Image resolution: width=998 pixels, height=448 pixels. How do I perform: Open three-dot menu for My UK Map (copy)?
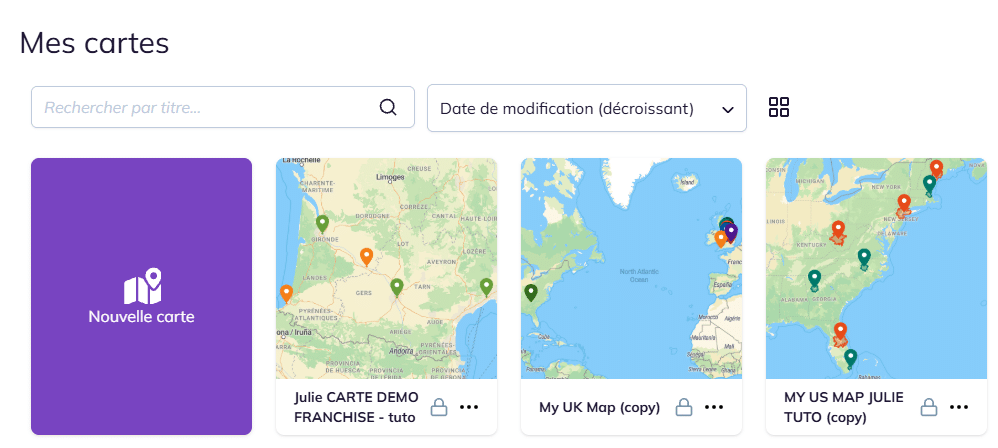tap(714, 407)
